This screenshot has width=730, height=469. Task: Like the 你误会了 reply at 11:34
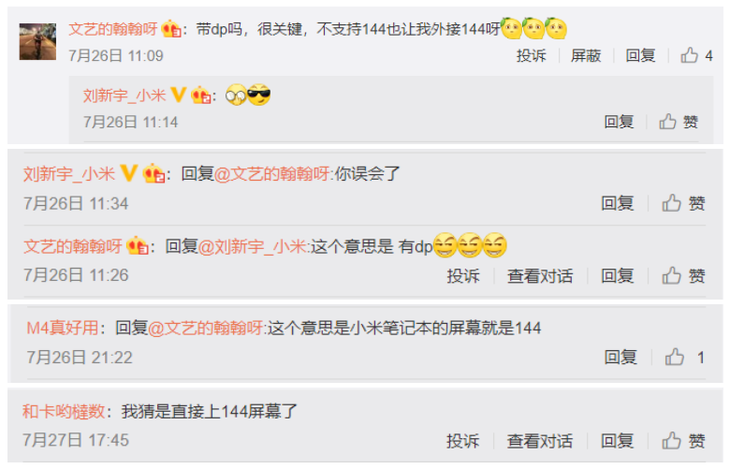(x=683, y=204)
